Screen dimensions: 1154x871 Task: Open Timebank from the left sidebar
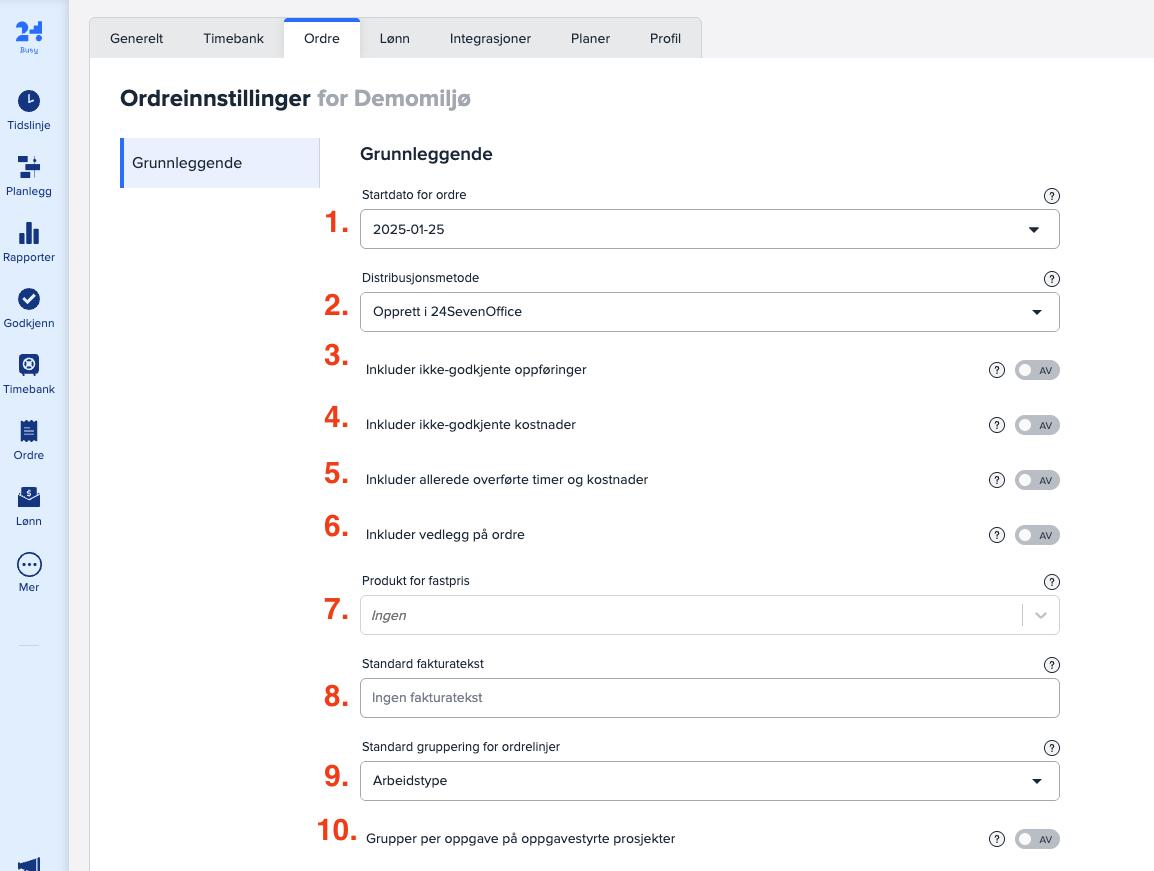coord(29,365)
